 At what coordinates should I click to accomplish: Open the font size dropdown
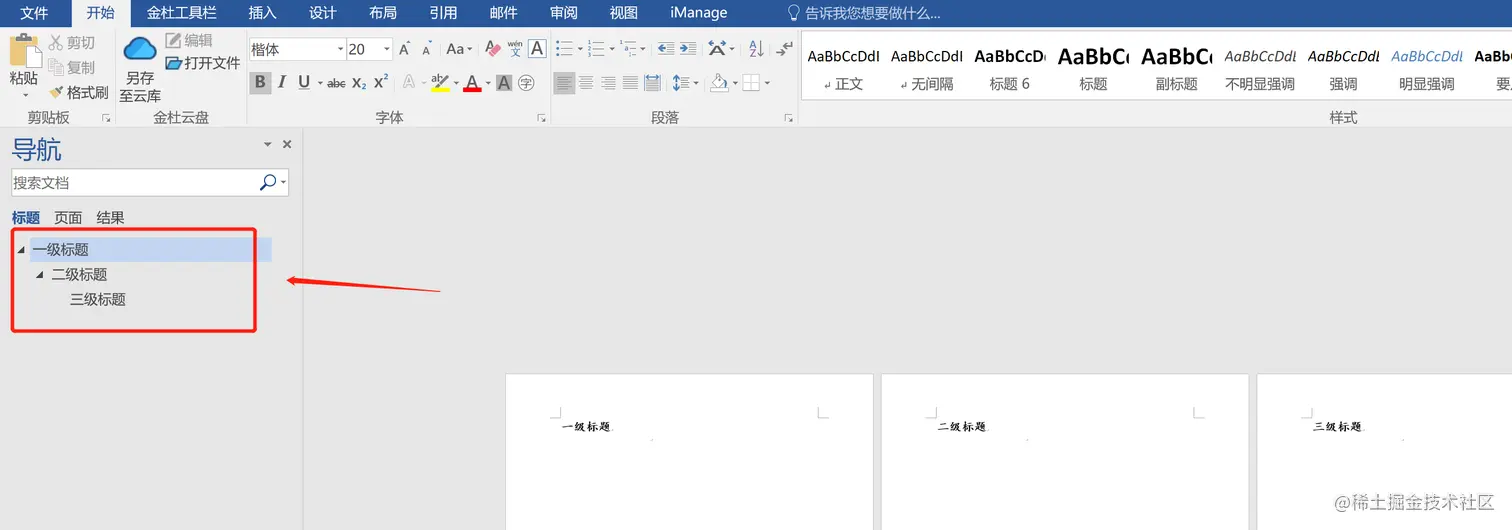387,49
